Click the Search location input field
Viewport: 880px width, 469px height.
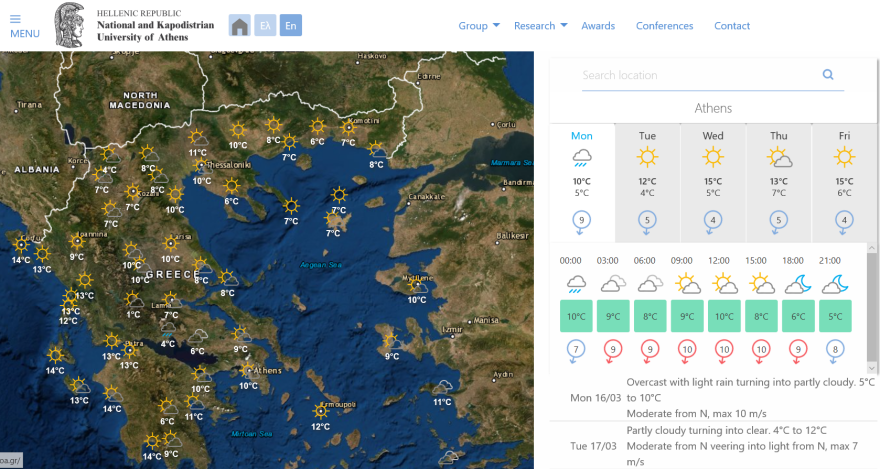[698, 75]
